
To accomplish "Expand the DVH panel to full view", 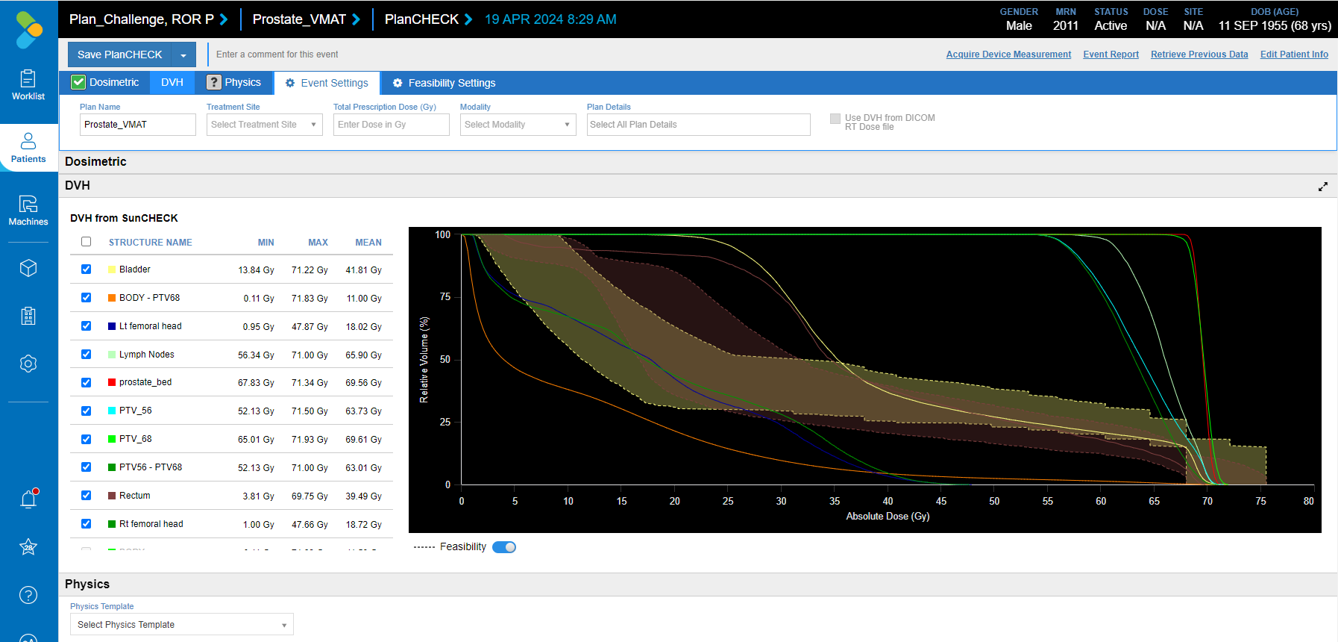I will (x=1323, y=186).
